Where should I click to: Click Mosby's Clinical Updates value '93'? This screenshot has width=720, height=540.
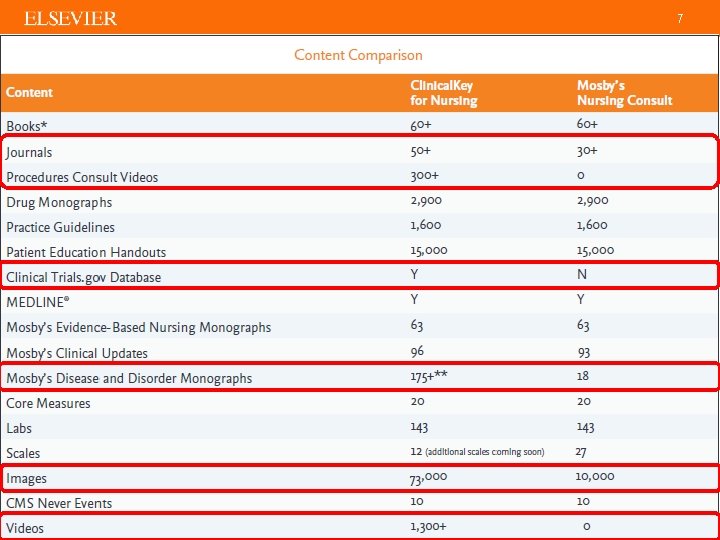tap(584, 353)
